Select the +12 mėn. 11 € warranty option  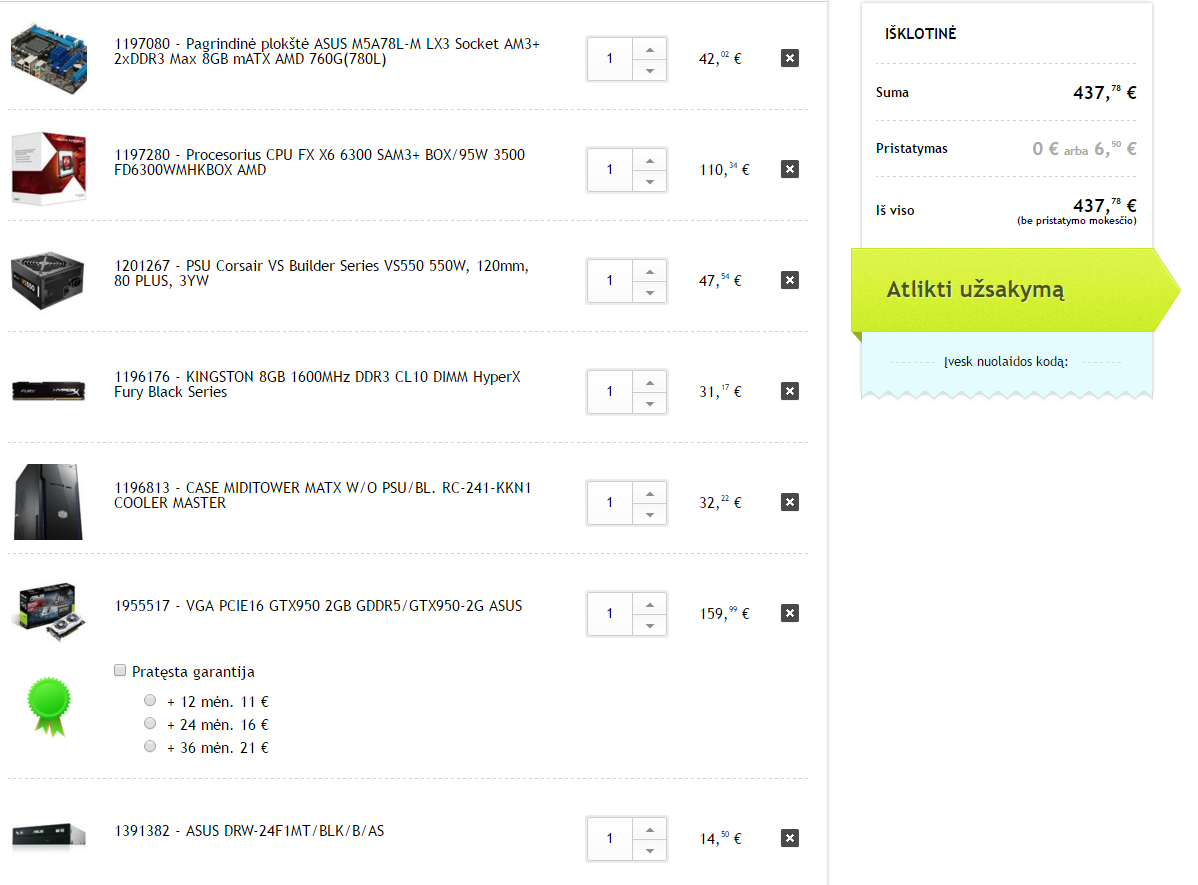[x=150, y=700]
